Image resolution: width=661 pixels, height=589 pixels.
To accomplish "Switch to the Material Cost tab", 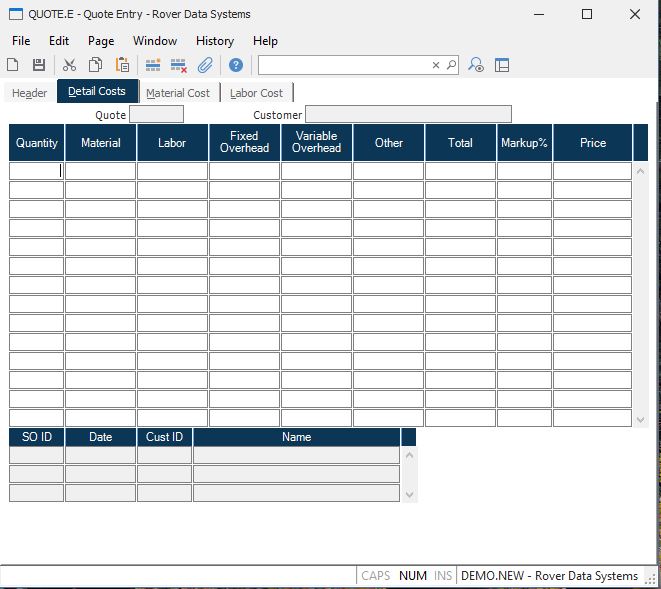I will point(178,93).
